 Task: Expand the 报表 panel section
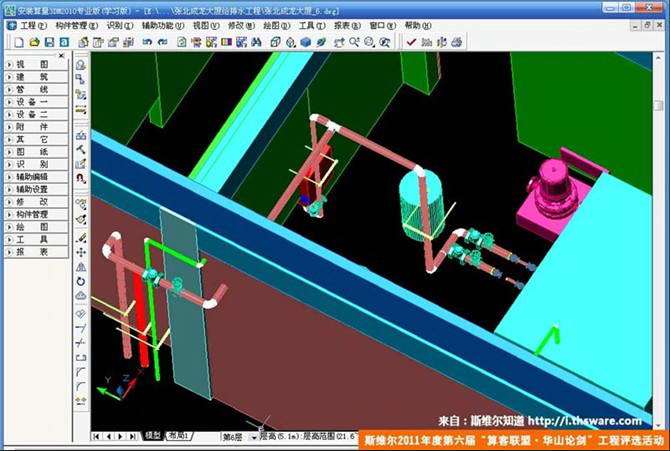point(36,252)
